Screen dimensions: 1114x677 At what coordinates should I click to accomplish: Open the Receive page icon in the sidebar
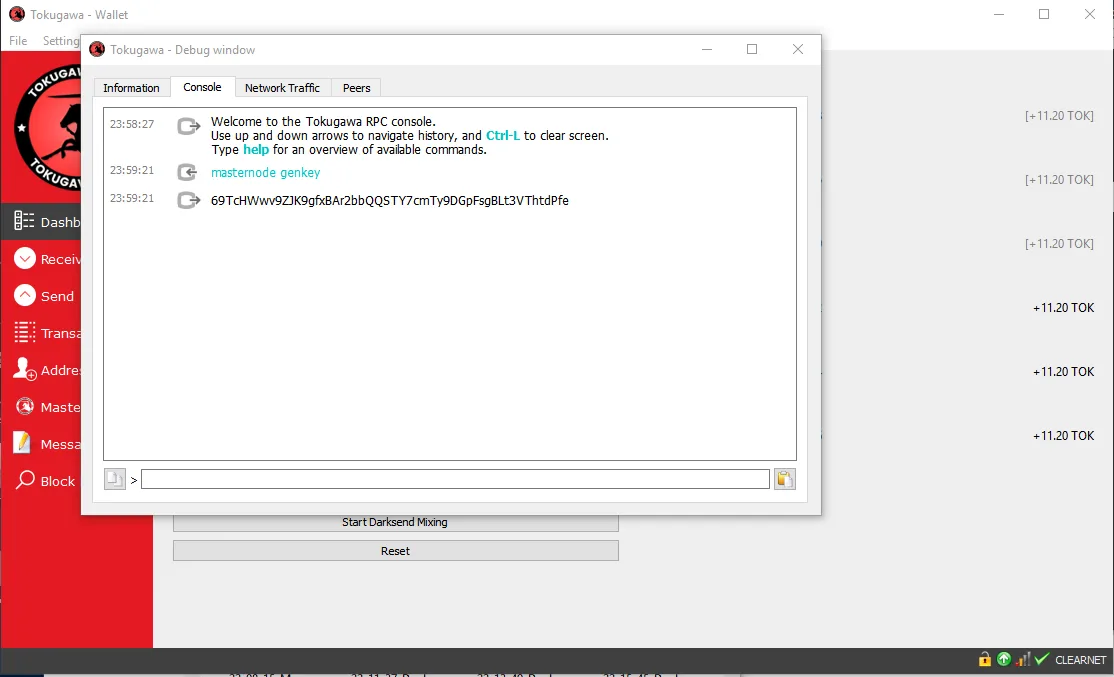pyautogui.click(x=25, y=259)
